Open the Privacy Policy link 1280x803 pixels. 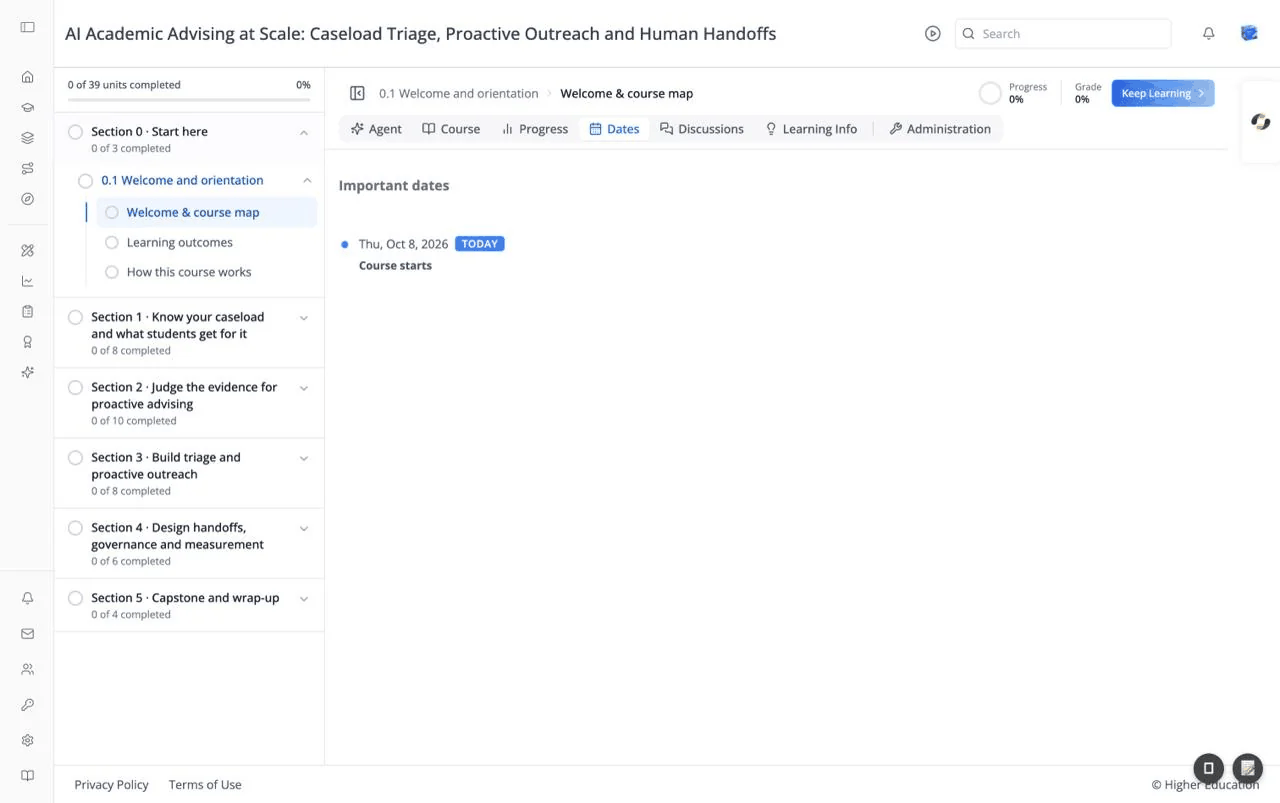[111, 785]
